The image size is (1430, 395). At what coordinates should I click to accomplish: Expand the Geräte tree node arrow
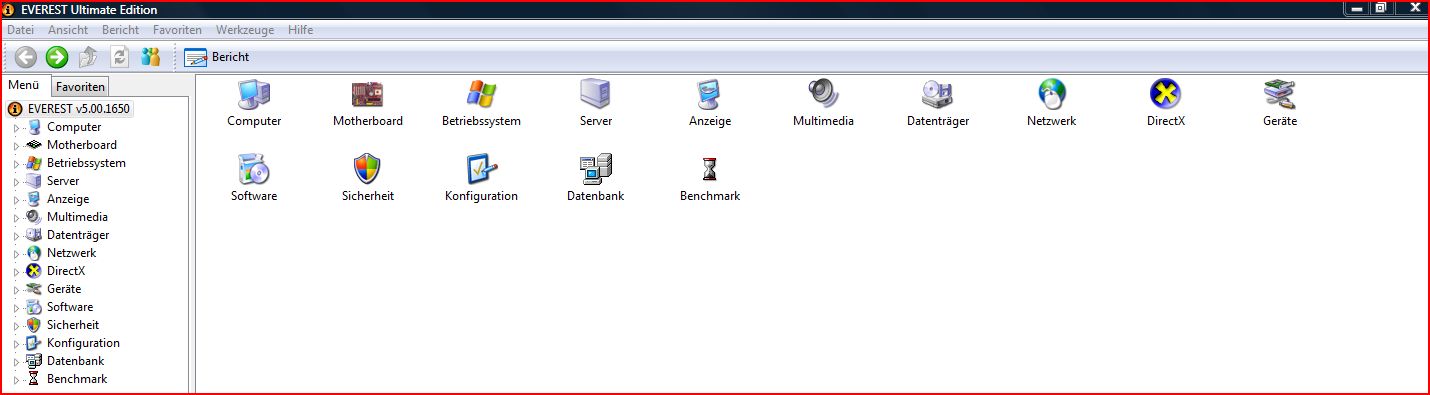pos(16,290)
